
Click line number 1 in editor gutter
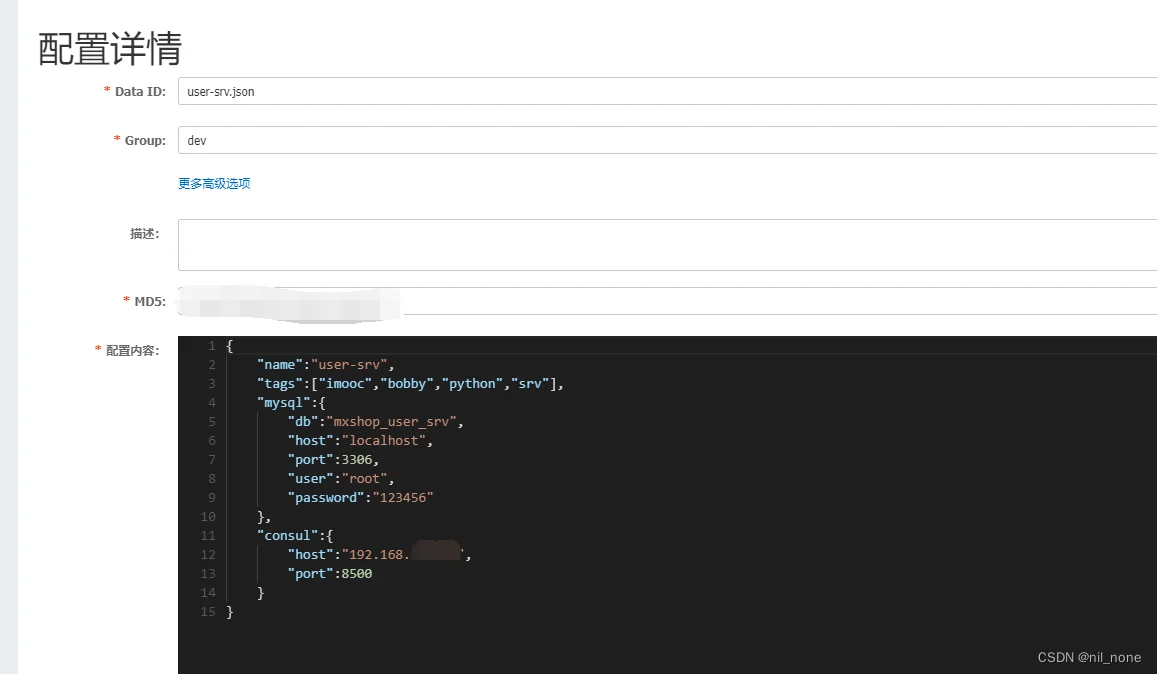pyautogui.click(x=211, y=346)
